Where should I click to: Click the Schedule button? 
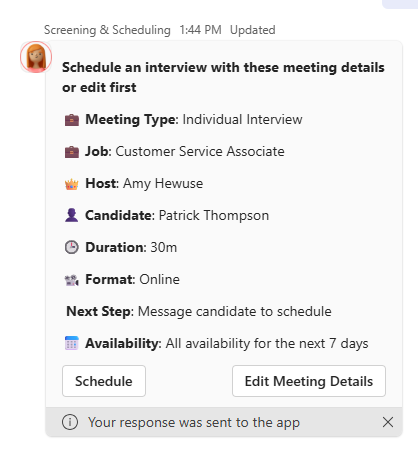coord(104,381)
